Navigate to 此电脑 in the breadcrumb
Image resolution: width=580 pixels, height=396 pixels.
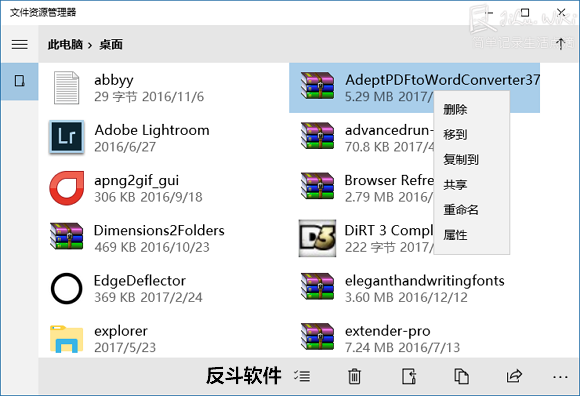(65, 45)
